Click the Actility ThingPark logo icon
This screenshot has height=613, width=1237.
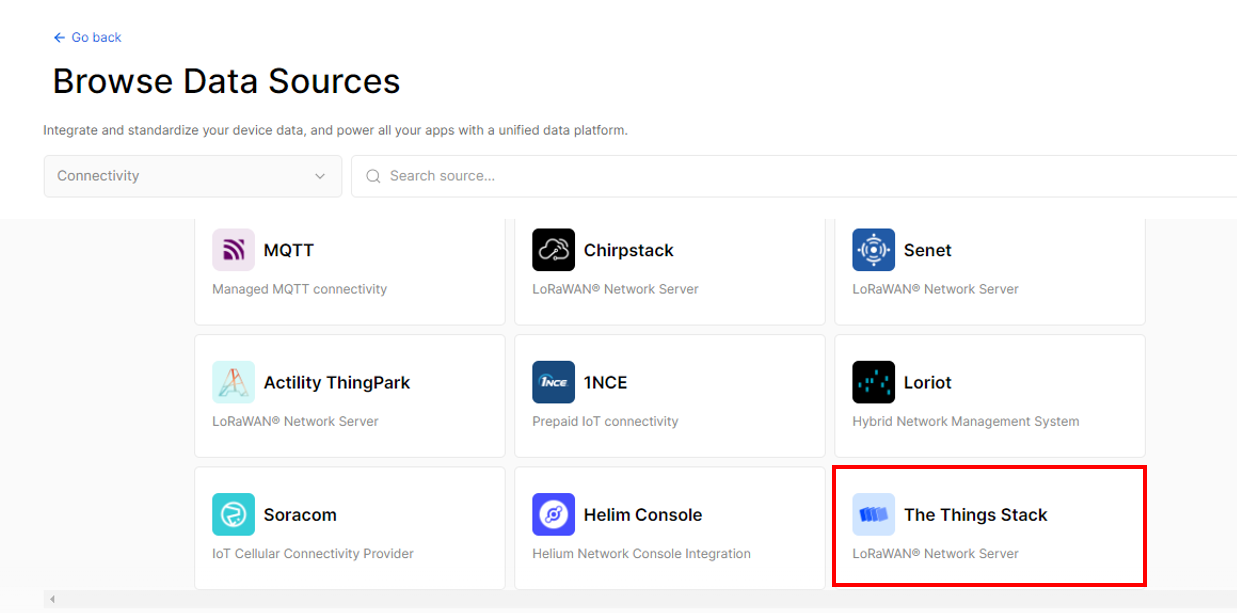[233, 382]
